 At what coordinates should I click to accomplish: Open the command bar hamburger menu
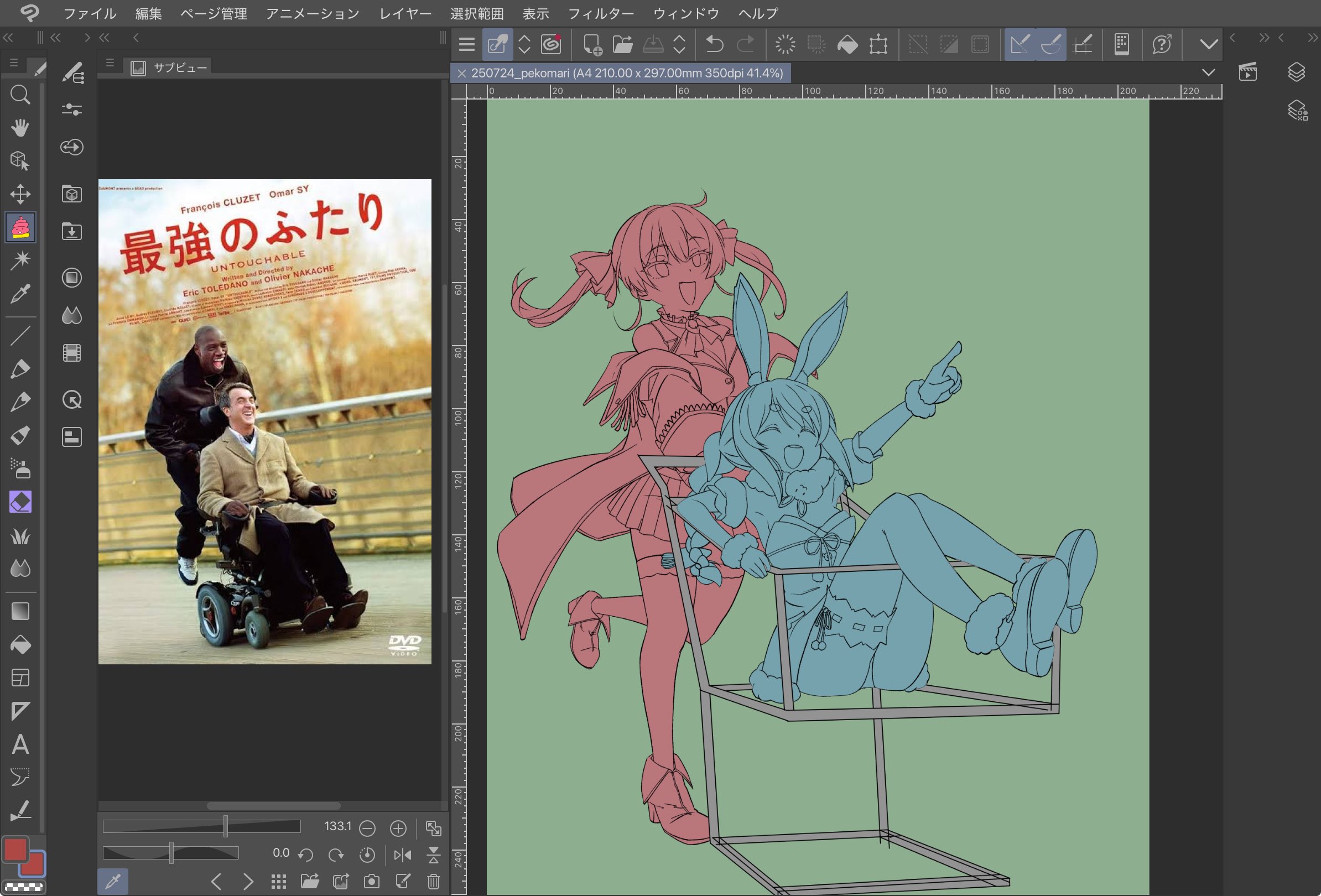(x=467, y=44)
